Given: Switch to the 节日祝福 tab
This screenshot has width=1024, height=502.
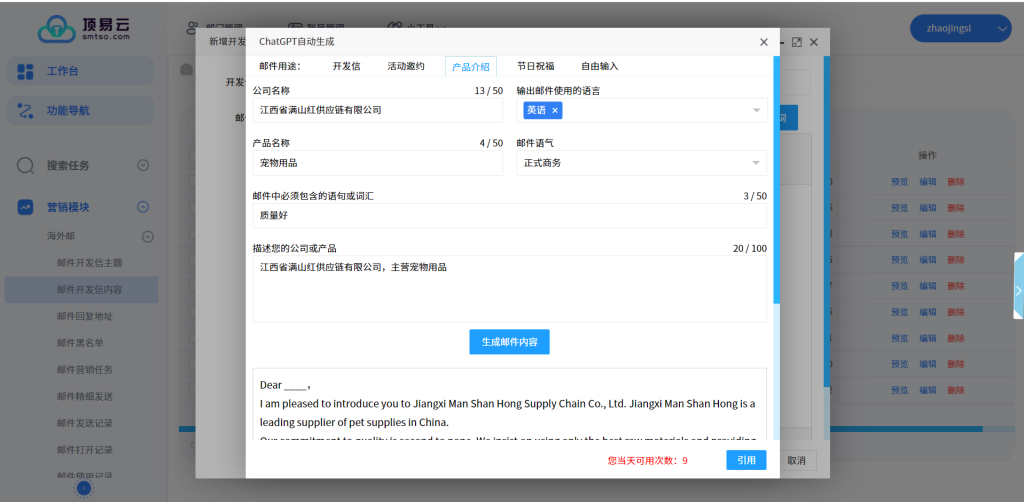Looking at the screenshot, I should point(537,67).
